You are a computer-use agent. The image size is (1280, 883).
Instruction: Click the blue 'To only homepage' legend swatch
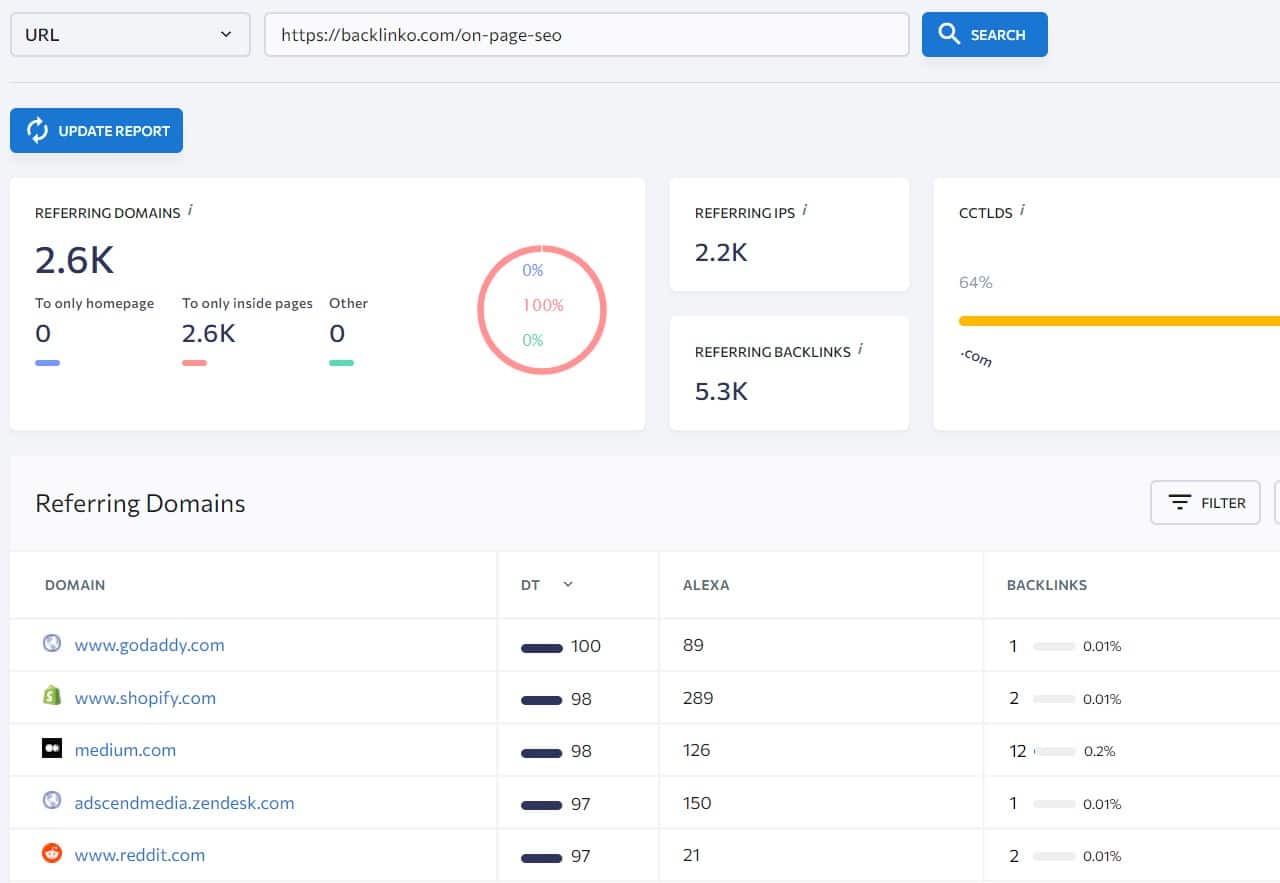[x=47, y=362]
